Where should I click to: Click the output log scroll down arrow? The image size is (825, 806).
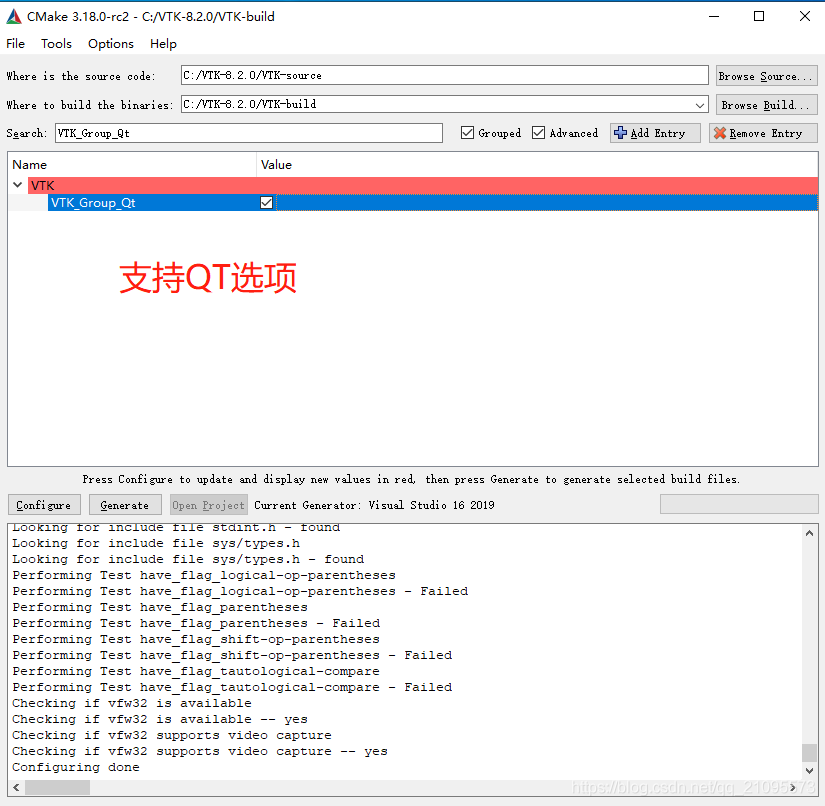[809, 771]
